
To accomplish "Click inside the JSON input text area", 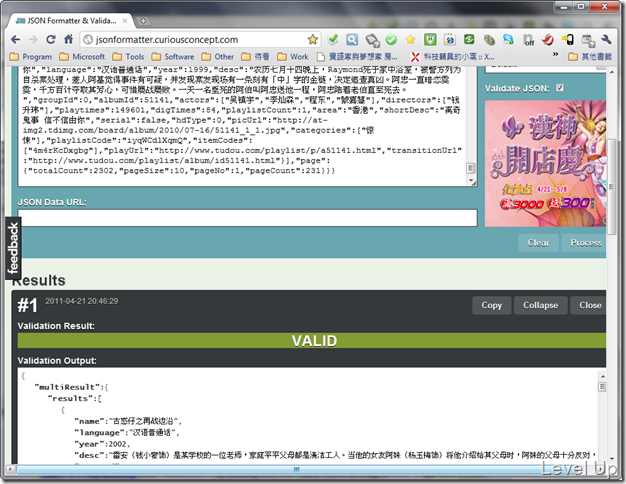I will (x=242, y=126).
